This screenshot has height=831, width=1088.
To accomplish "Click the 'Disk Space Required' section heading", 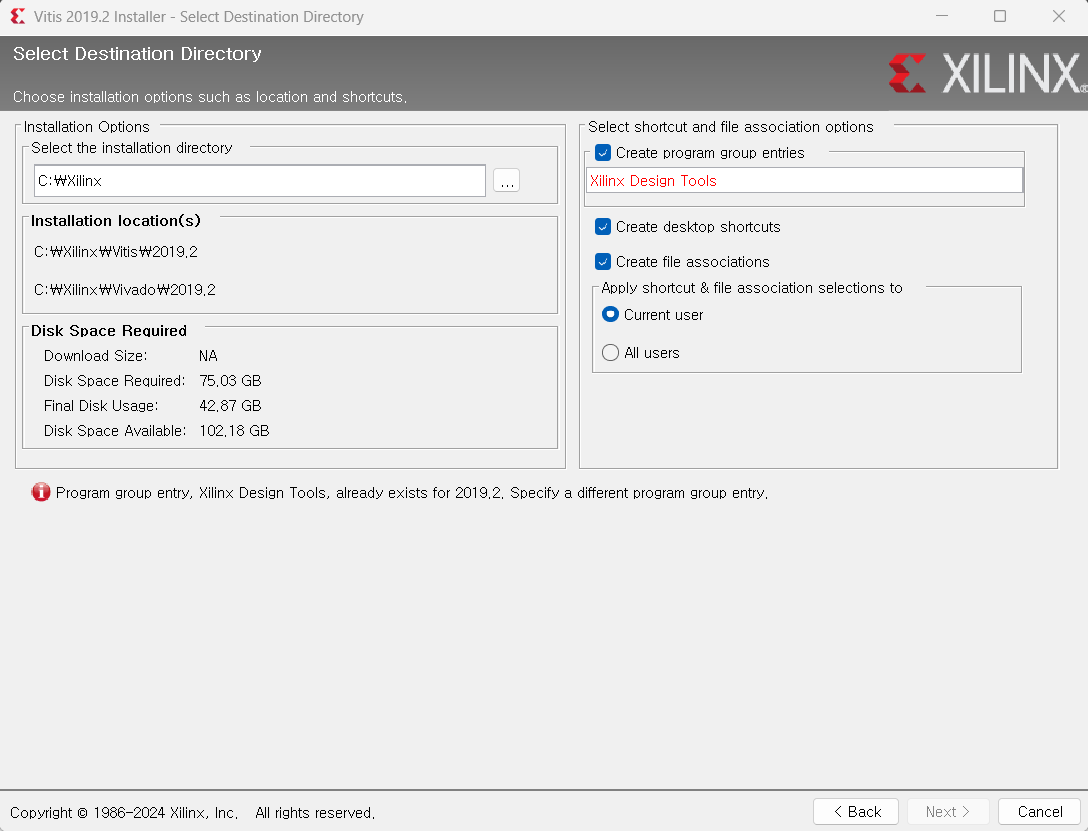I will (x=109, y=331).
